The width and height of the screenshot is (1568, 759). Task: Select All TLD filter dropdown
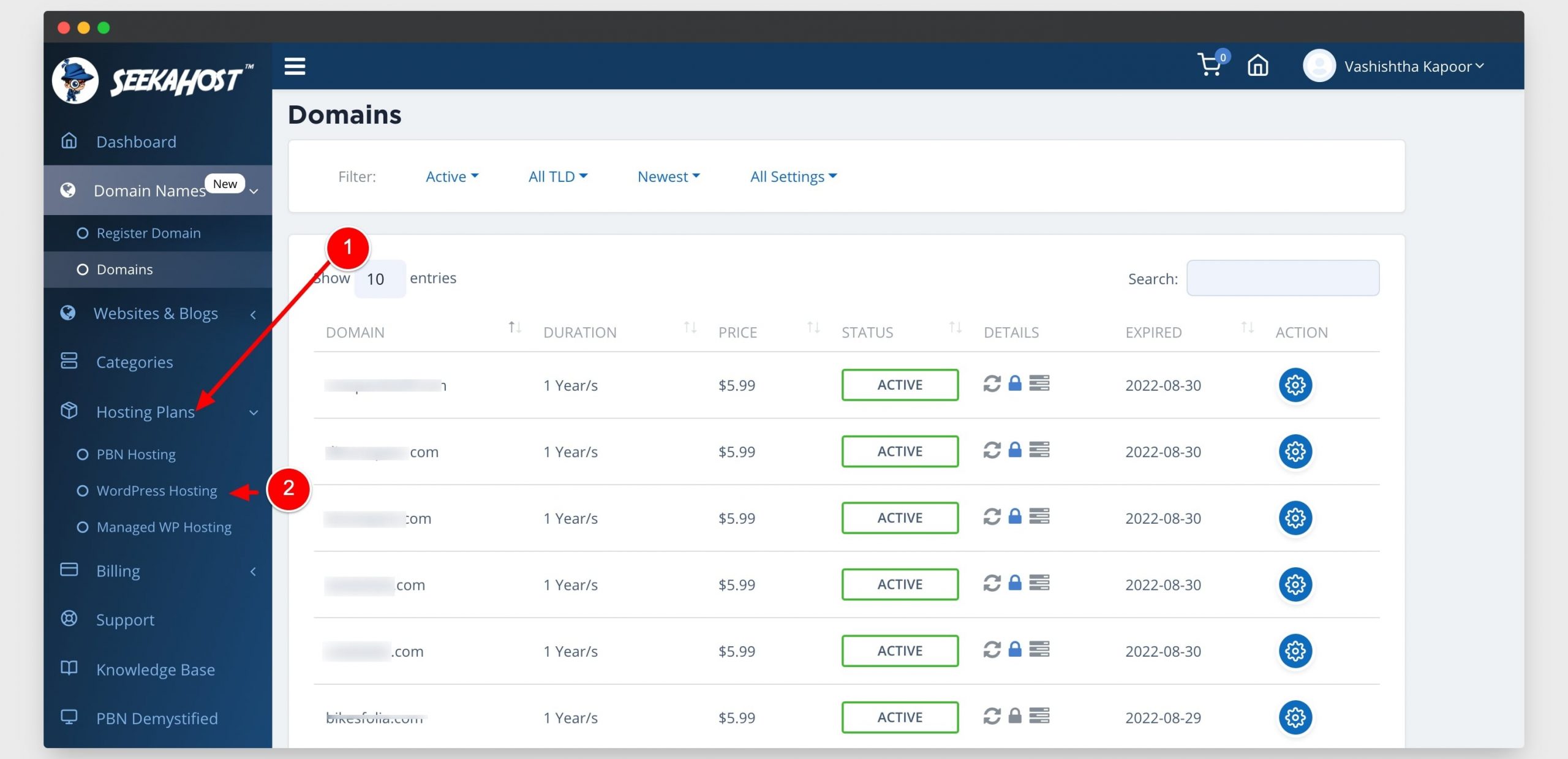(557, 176)
